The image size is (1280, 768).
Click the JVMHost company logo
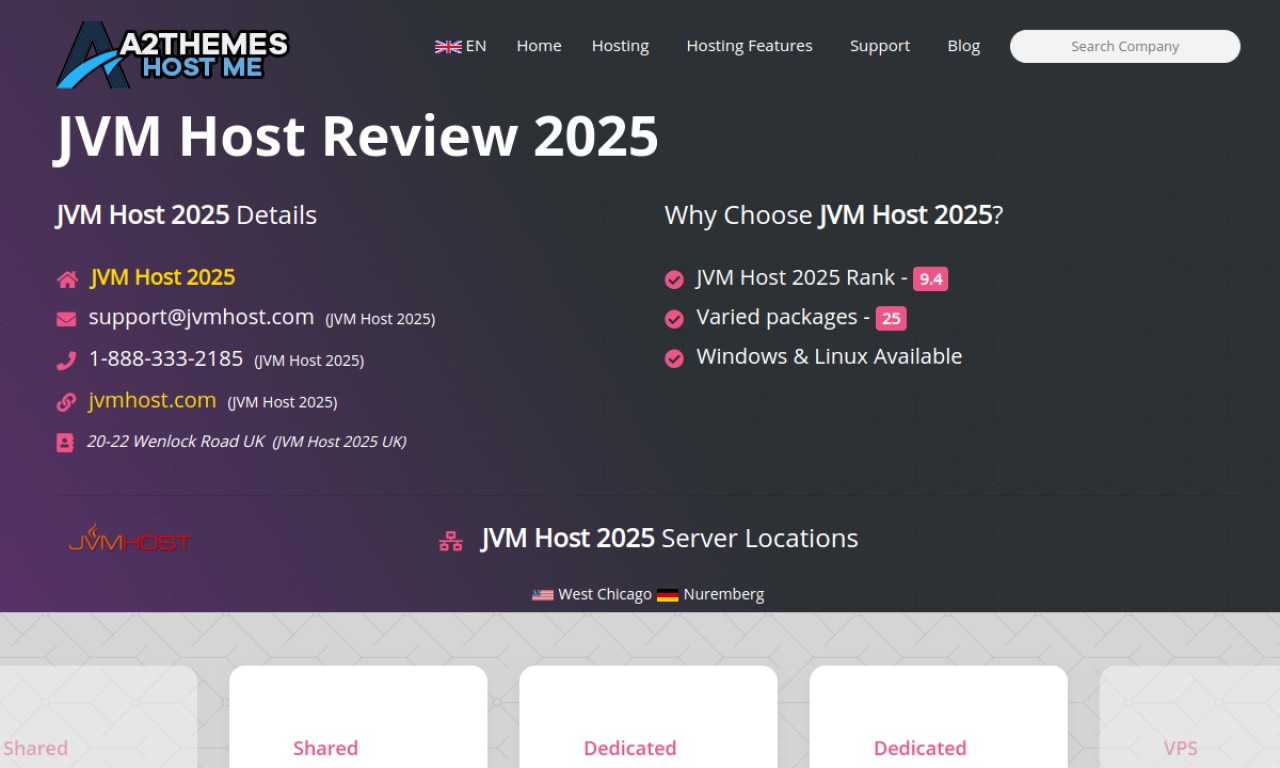point(129,538)
